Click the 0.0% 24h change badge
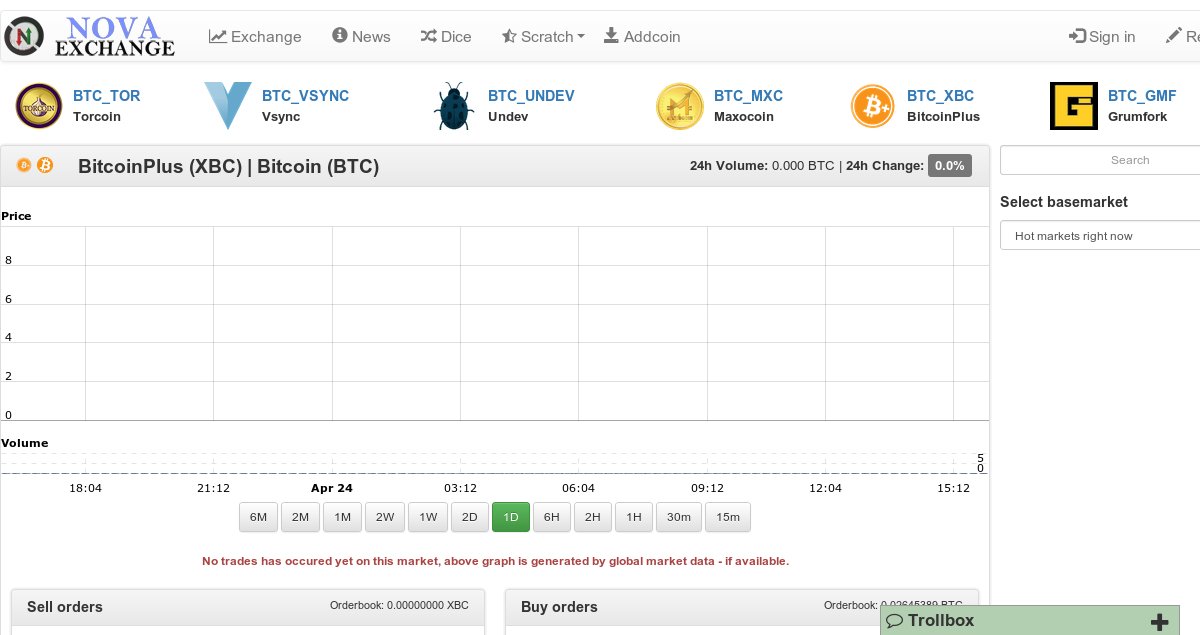 (950, 166)
